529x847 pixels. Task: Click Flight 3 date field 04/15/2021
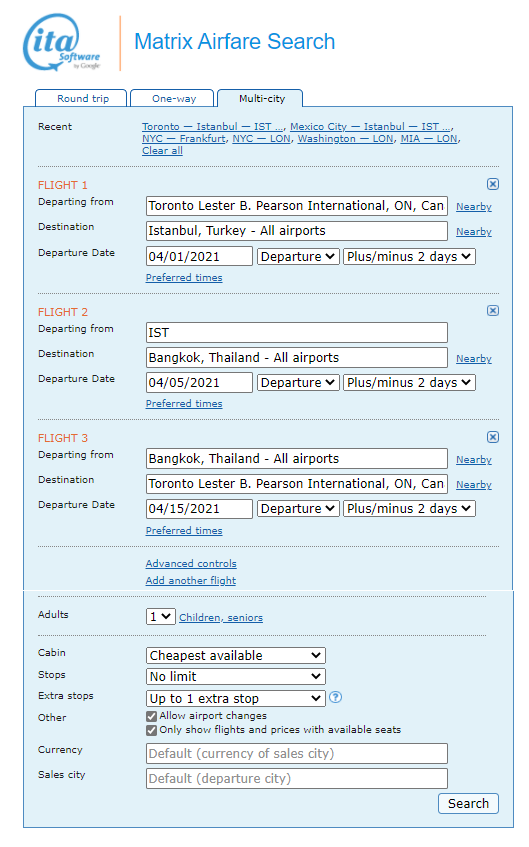pos(199,508)
